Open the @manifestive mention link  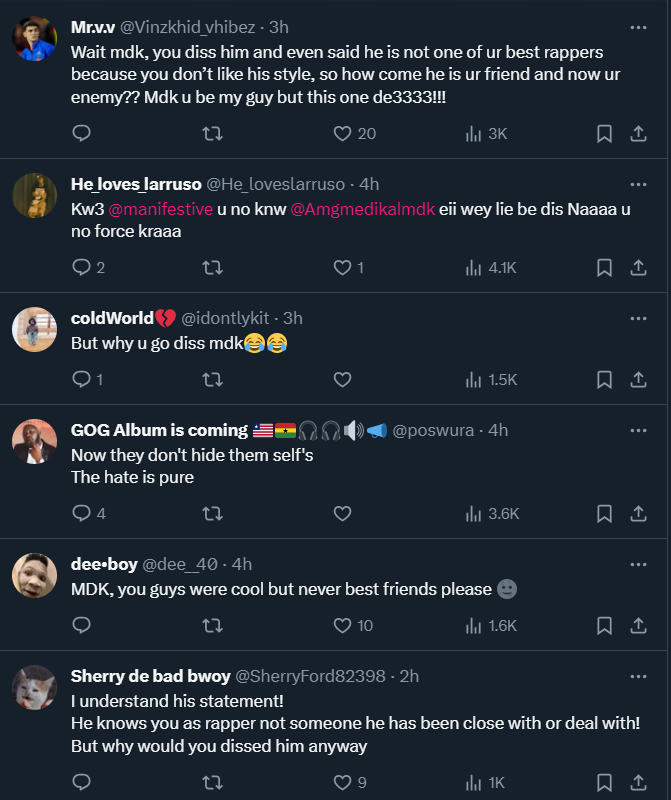(159, 209)
